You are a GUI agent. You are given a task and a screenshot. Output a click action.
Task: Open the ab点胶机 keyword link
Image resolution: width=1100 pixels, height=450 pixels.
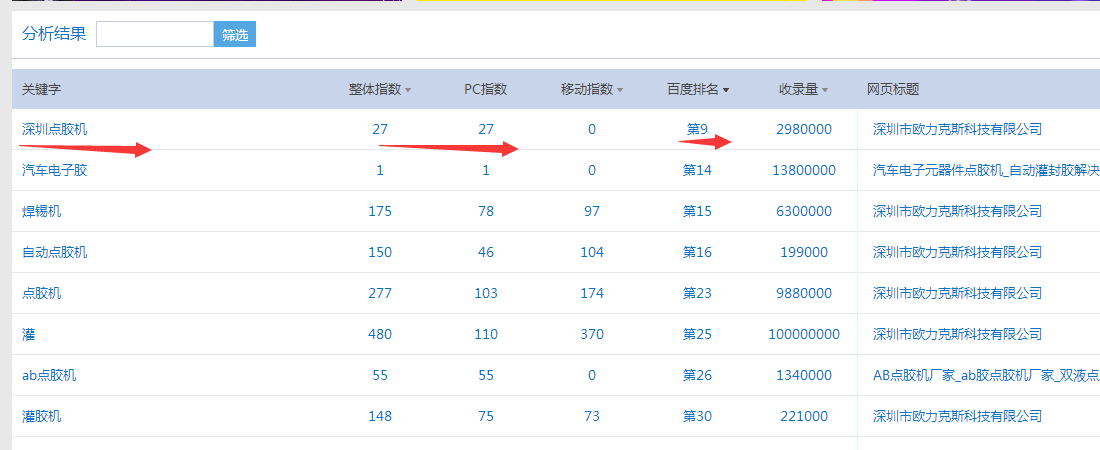click(x=49, y=375)
